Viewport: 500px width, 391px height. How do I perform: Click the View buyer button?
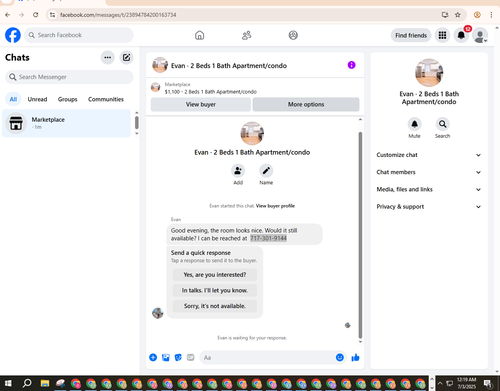pos(201,104)
